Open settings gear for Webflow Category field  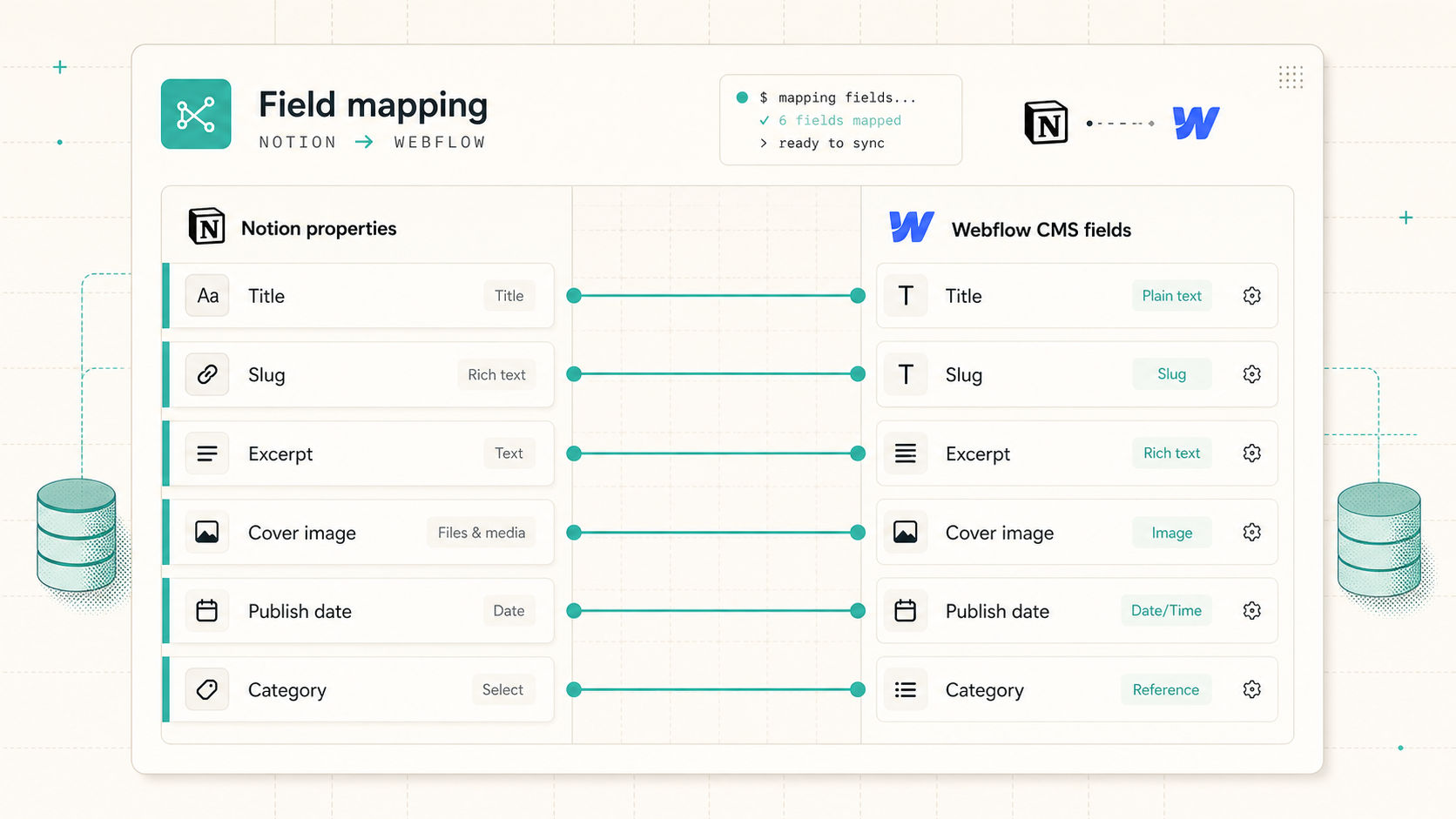click(x=1251, y=689)
